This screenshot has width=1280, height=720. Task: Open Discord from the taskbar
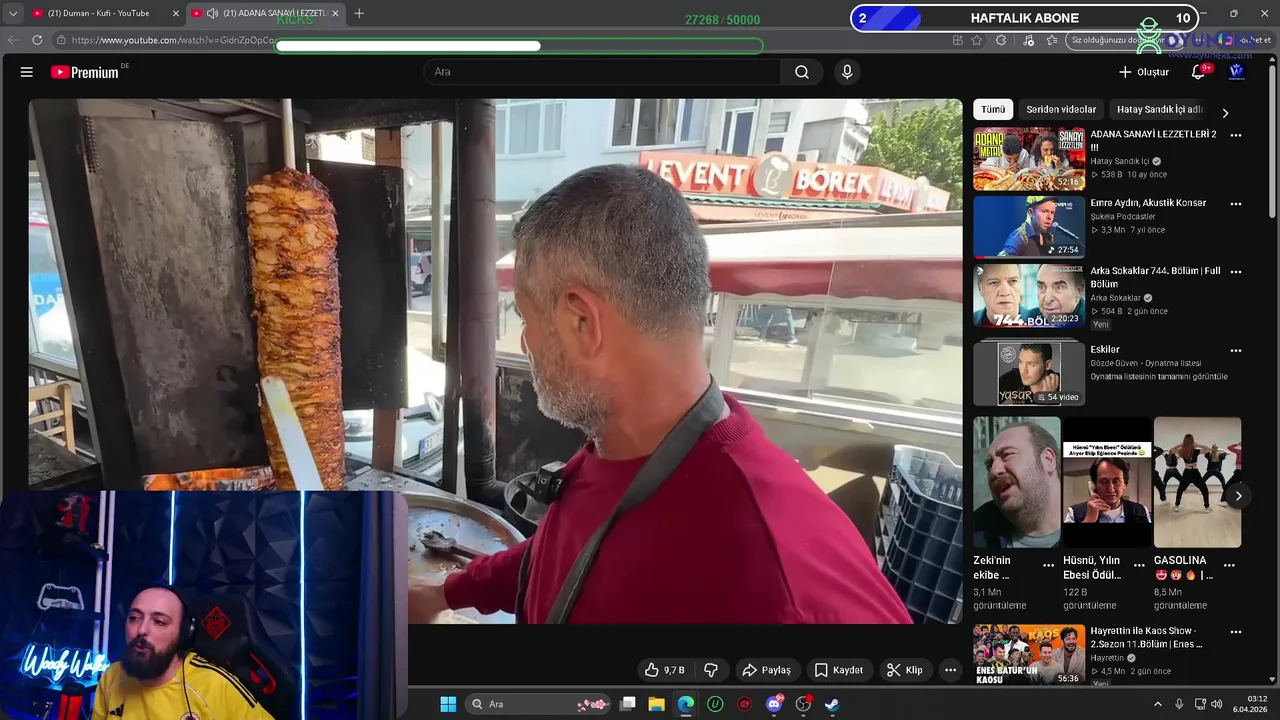774,704
